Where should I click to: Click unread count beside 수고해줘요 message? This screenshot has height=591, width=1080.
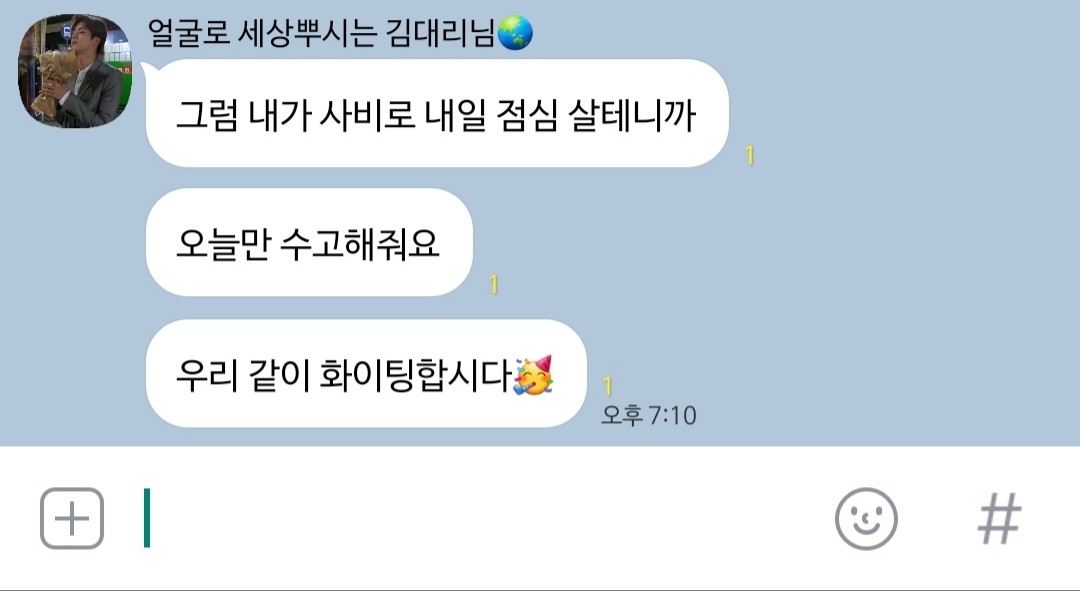493,284
